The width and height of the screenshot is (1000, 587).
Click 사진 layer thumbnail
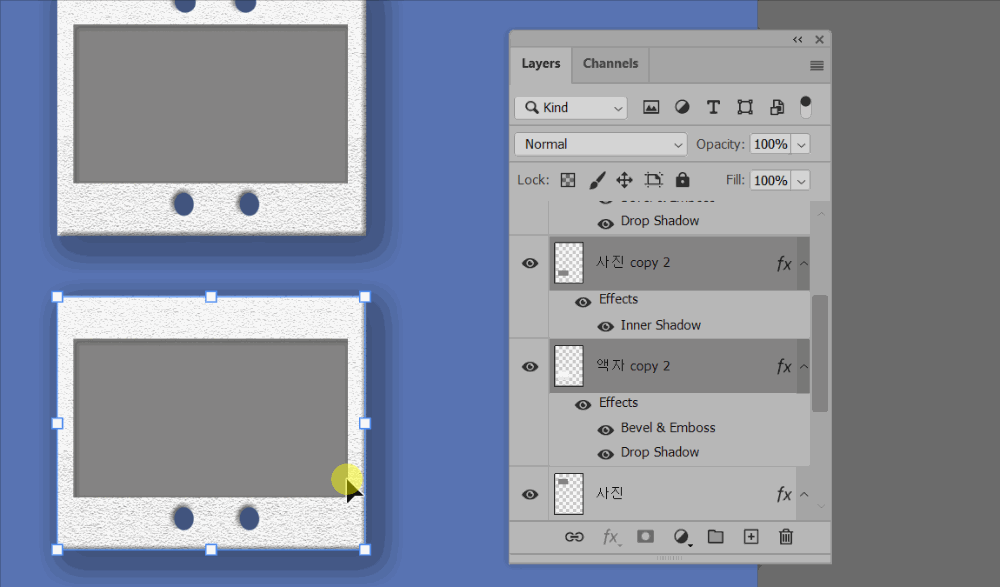568,494
